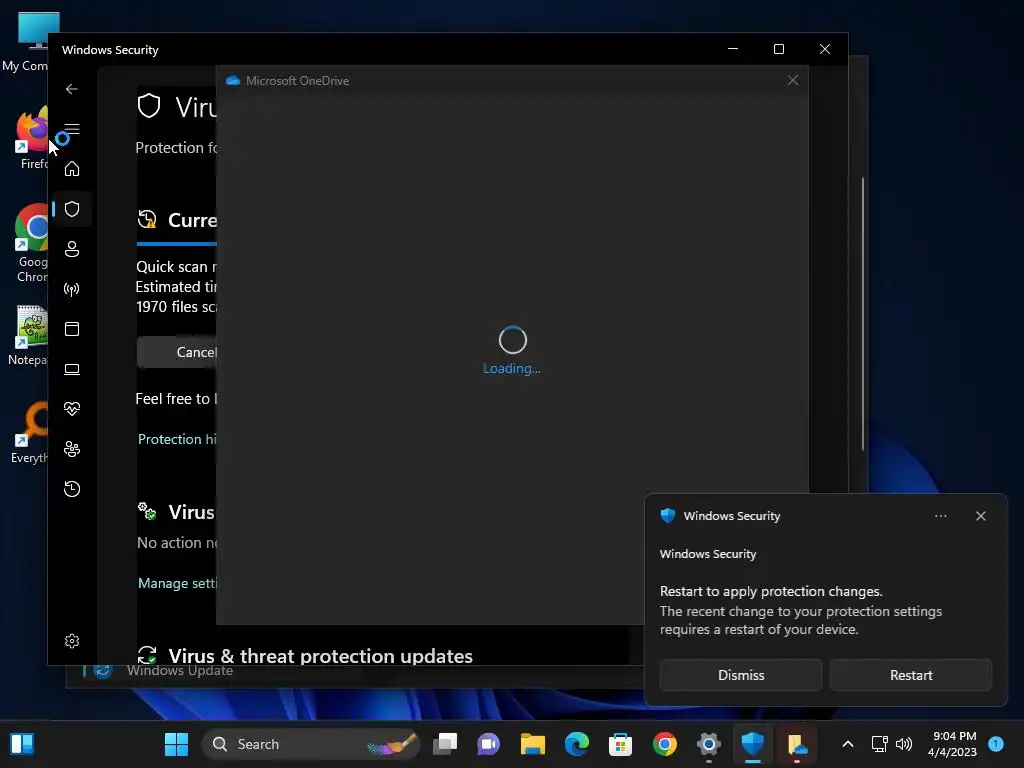Open Home in Windows Security sidebar
This screenshot has height=768, width=1024.
pos(72,168)
